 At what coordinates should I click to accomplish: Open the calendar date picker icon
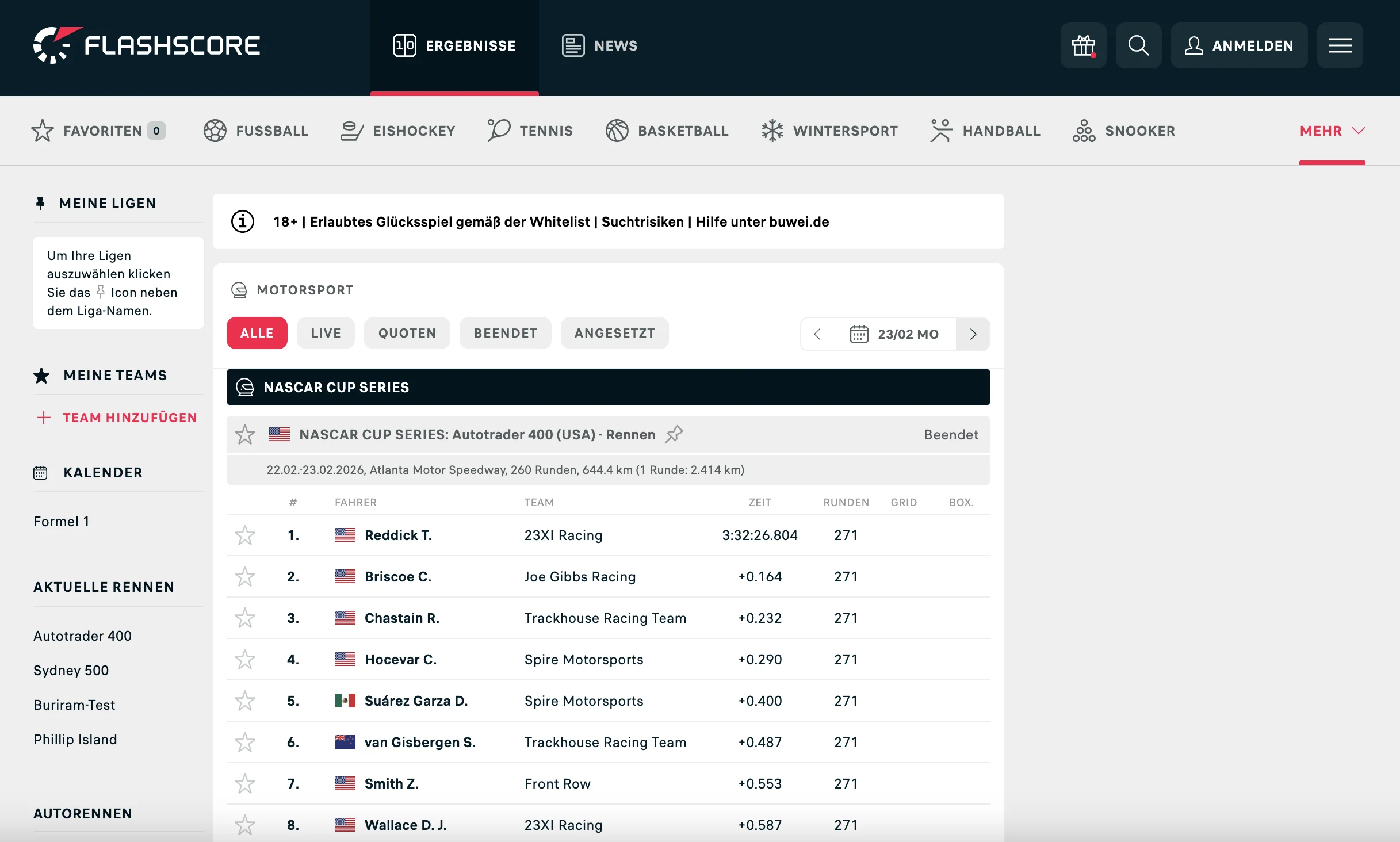point(859,334)
